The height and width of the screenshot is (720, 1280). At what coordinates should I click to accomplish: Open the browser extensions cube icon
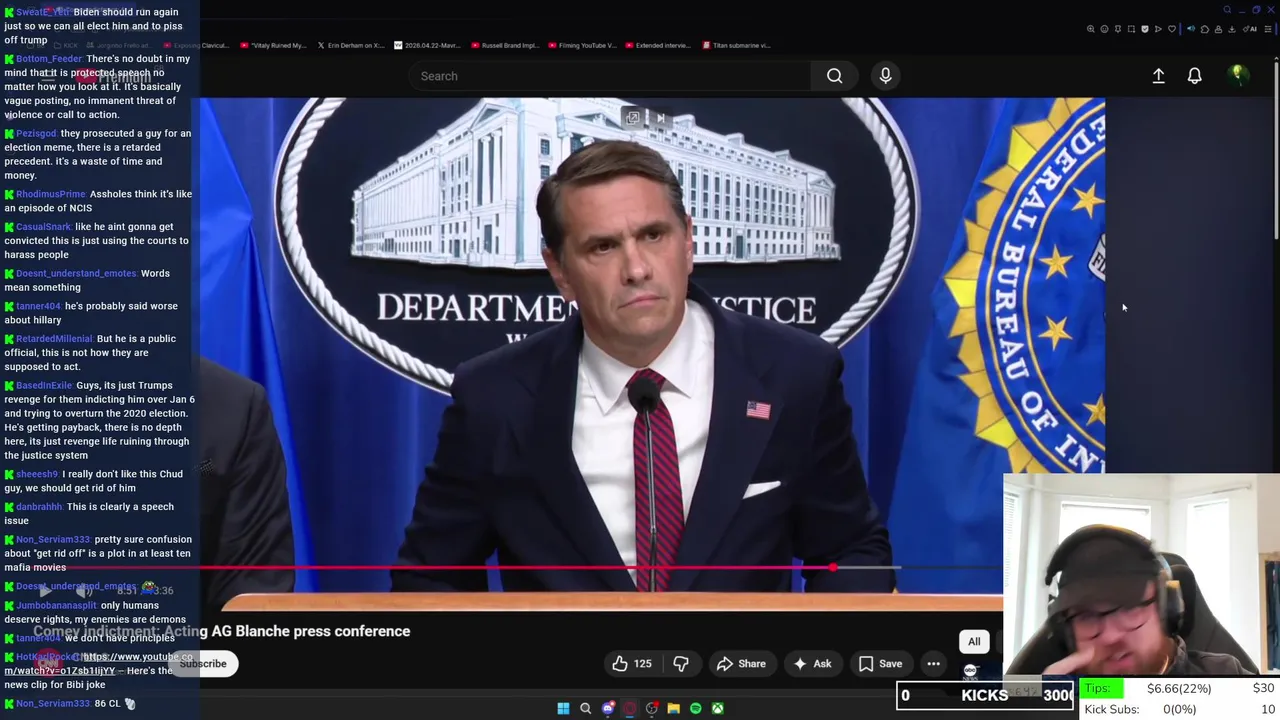(x=1204, y=29)
